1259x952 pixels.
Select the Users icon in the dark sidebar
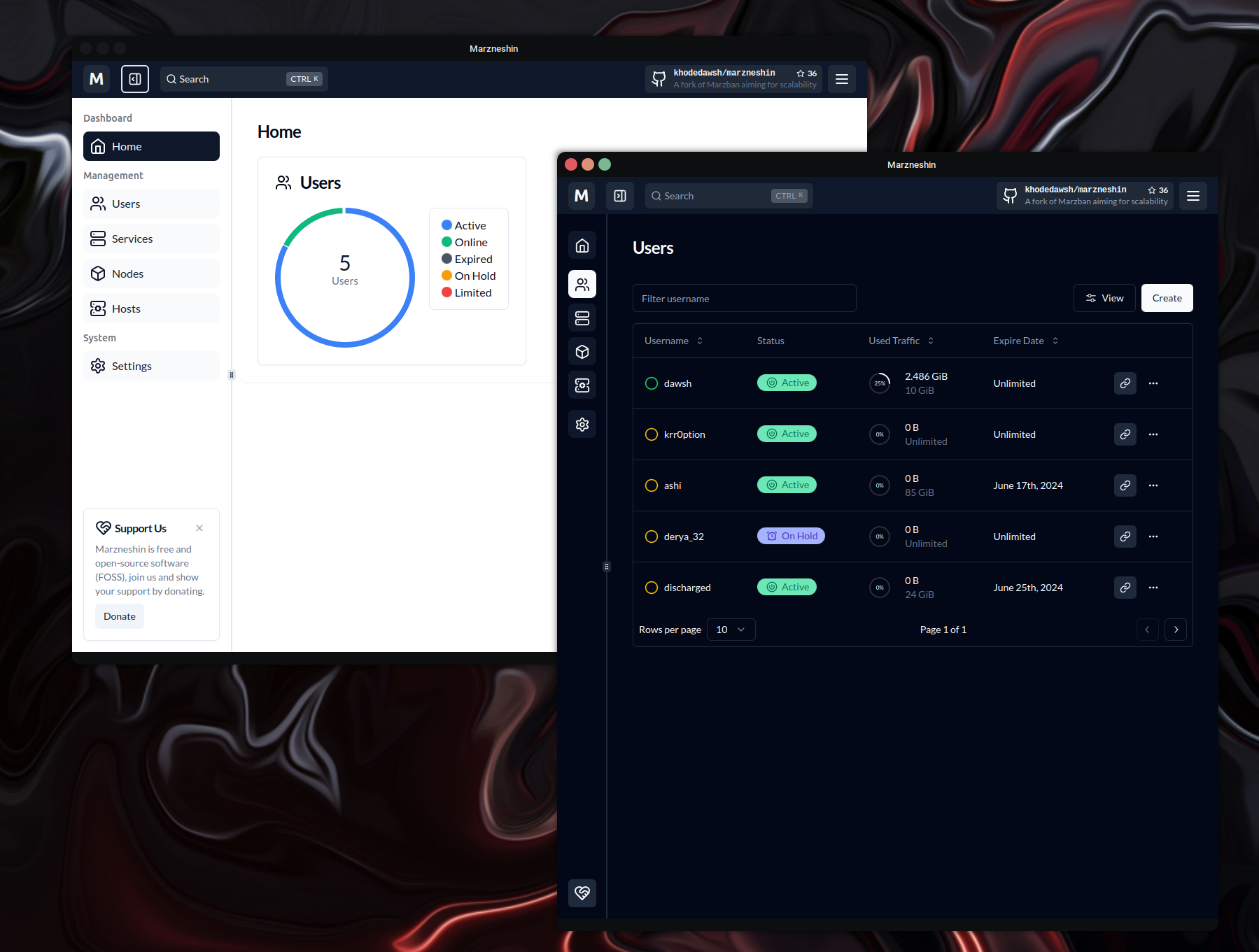click(582, 285)
